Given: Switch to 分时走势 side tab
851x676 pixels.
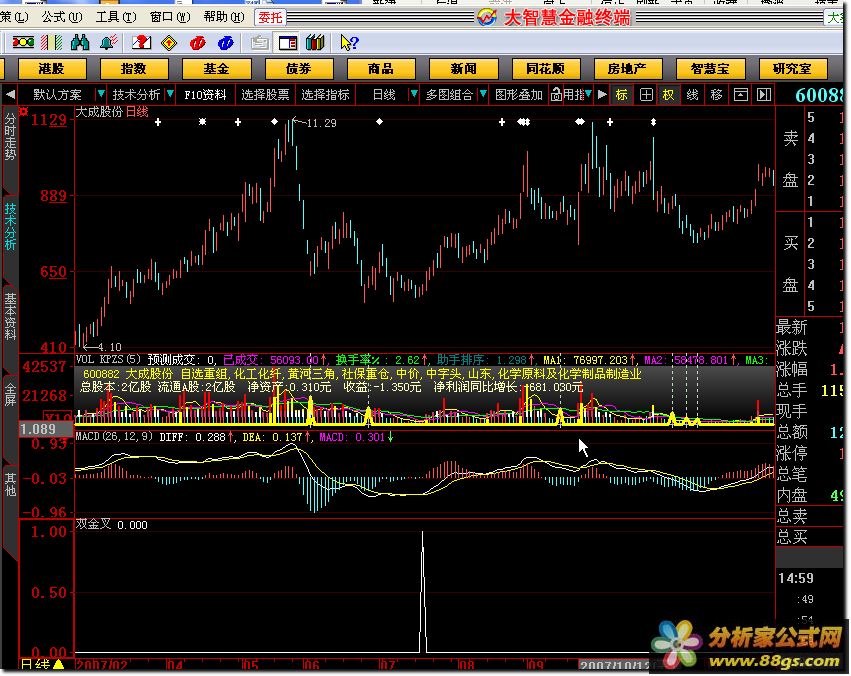Looking at the screenshot, I should tap(10, 135).
